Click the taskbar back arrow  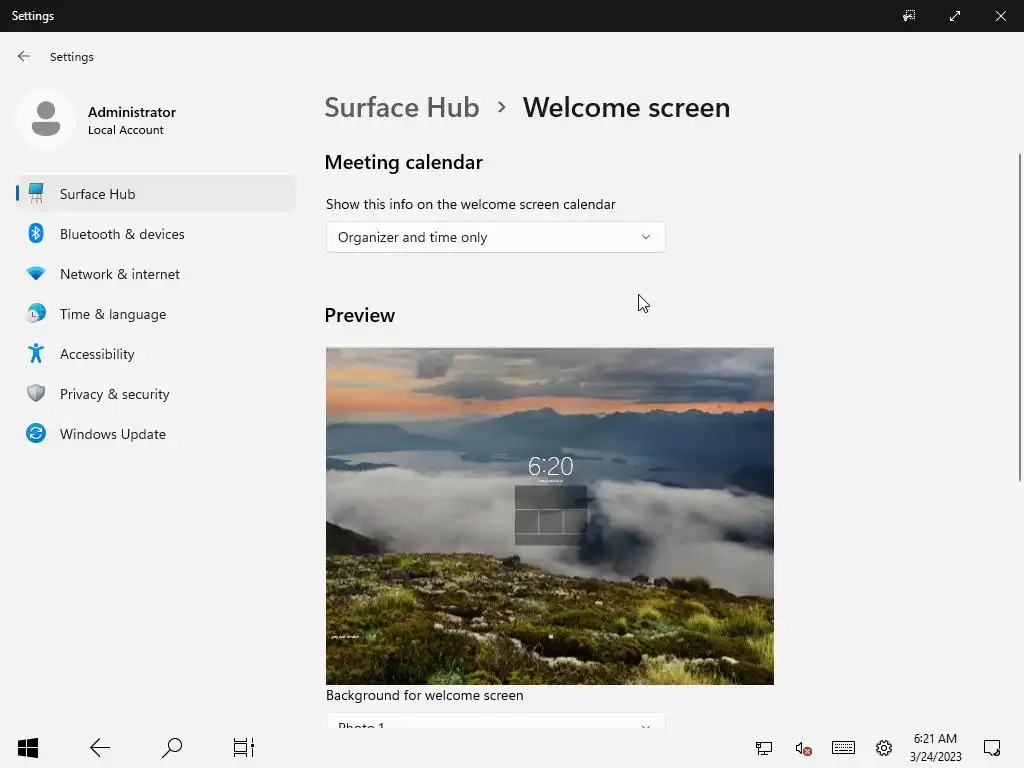click(100, 747)
